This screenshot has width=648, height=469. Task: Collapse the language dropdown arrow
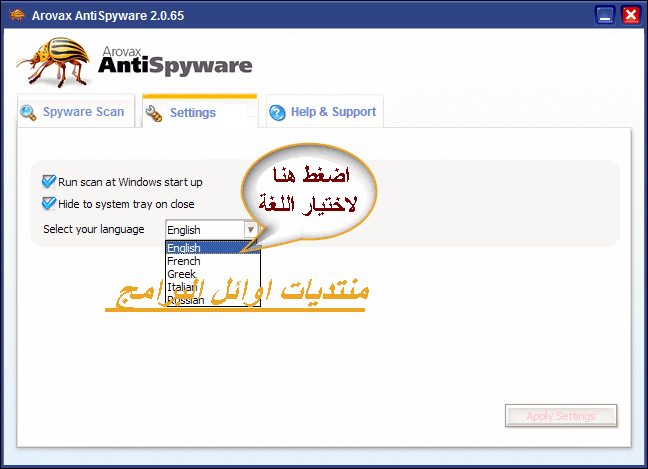(251, 229)
